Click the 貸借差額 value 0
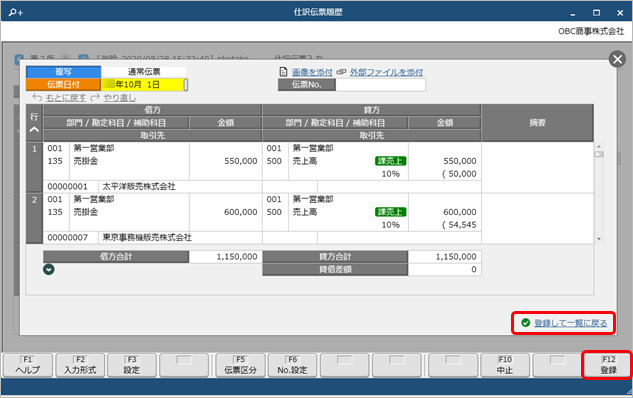The height and width of the screenshot is (398, 633). click(444, 270)
